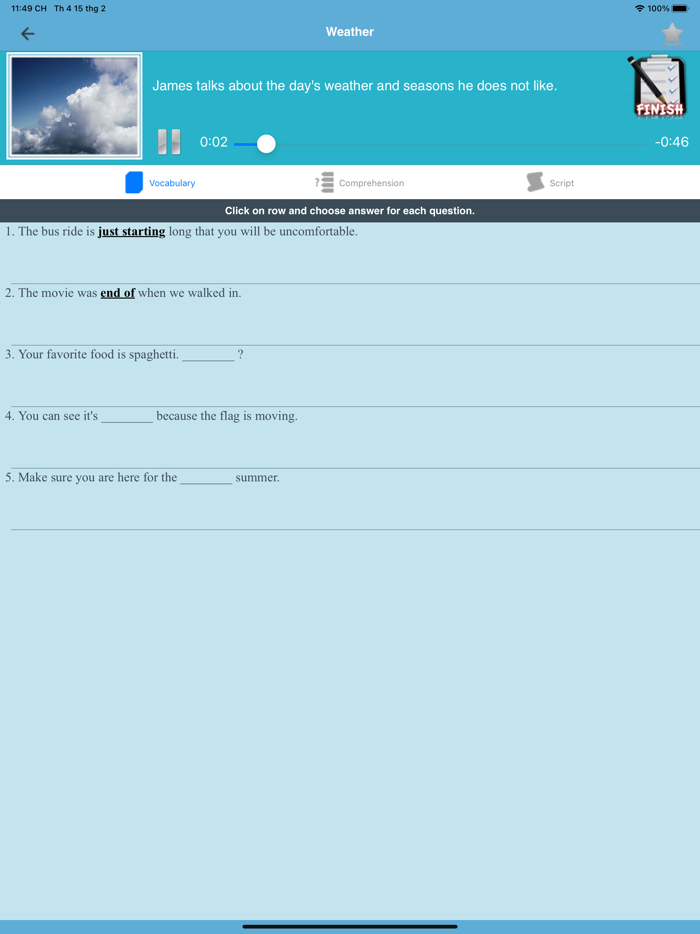The height and width of the screenshot is (934, 700).
Task: Pause the audio playback
Action: (169, 142)
